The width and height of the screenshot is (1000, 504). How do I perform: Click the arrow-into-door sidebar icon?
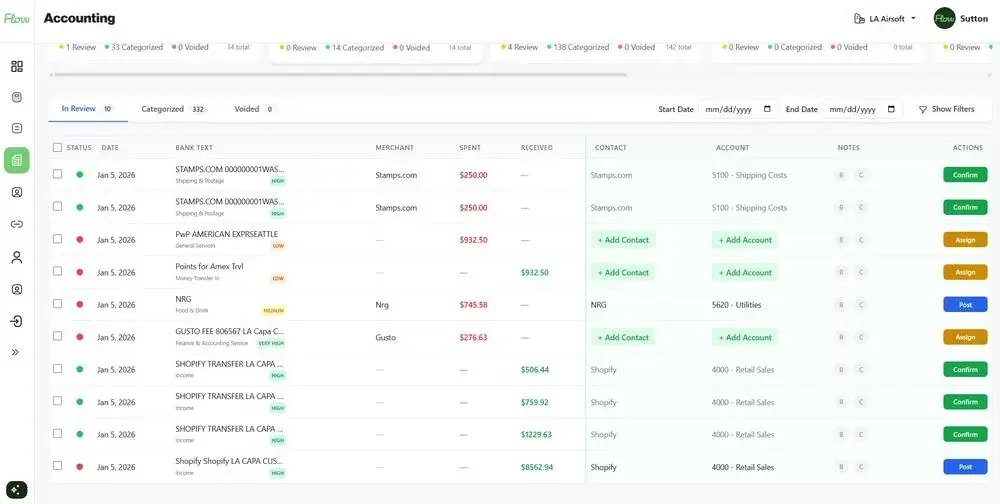click(x=17, y=321)
